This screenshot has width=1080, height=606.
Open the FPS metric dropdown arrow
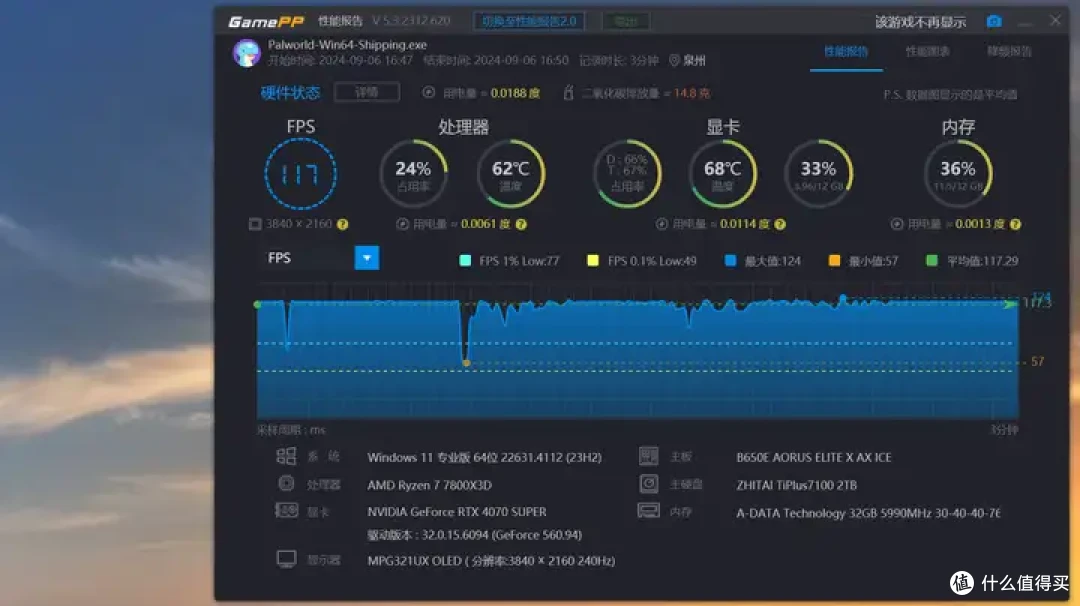[x=367, y=258]
